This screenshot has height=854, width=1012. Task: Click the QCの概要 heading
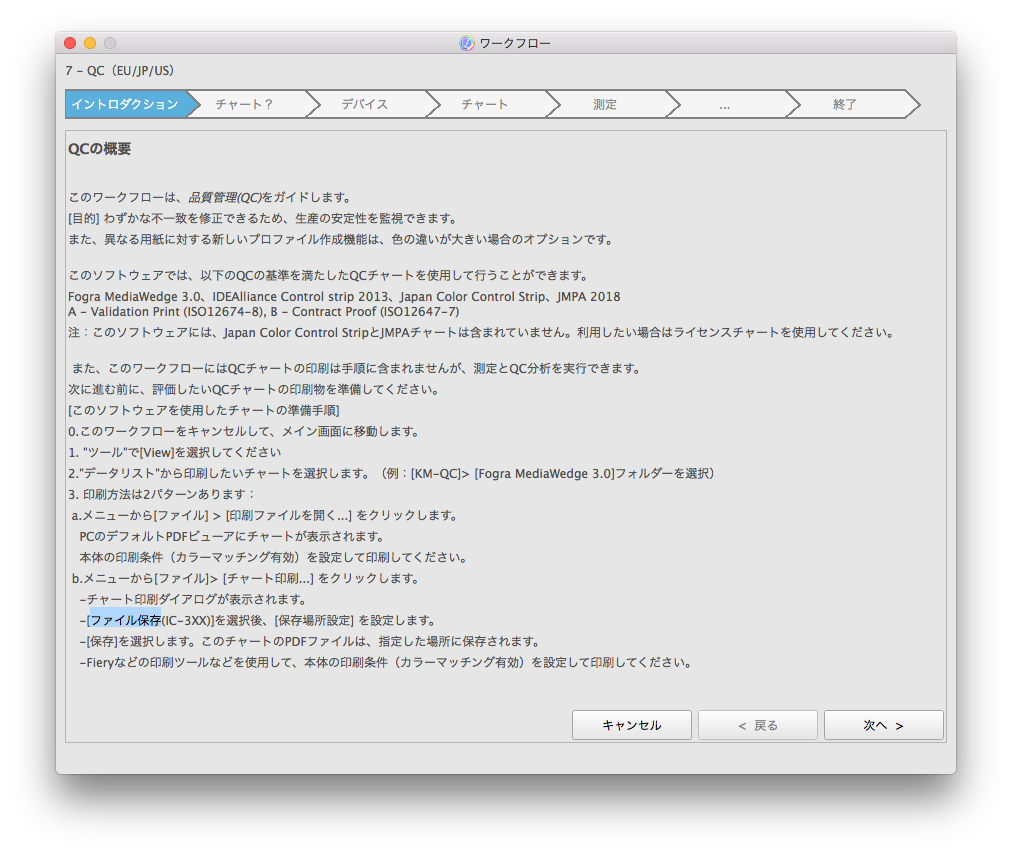pyautogui.click(x=99, y=149)
